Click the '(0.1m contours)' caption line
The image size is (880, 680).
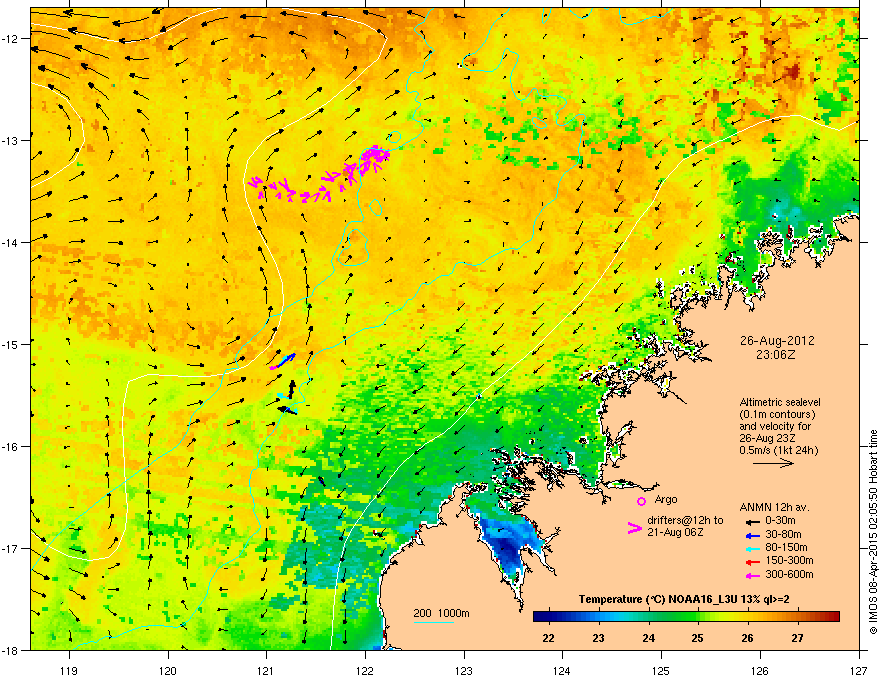pyautogui.click(x=777, y=415)
